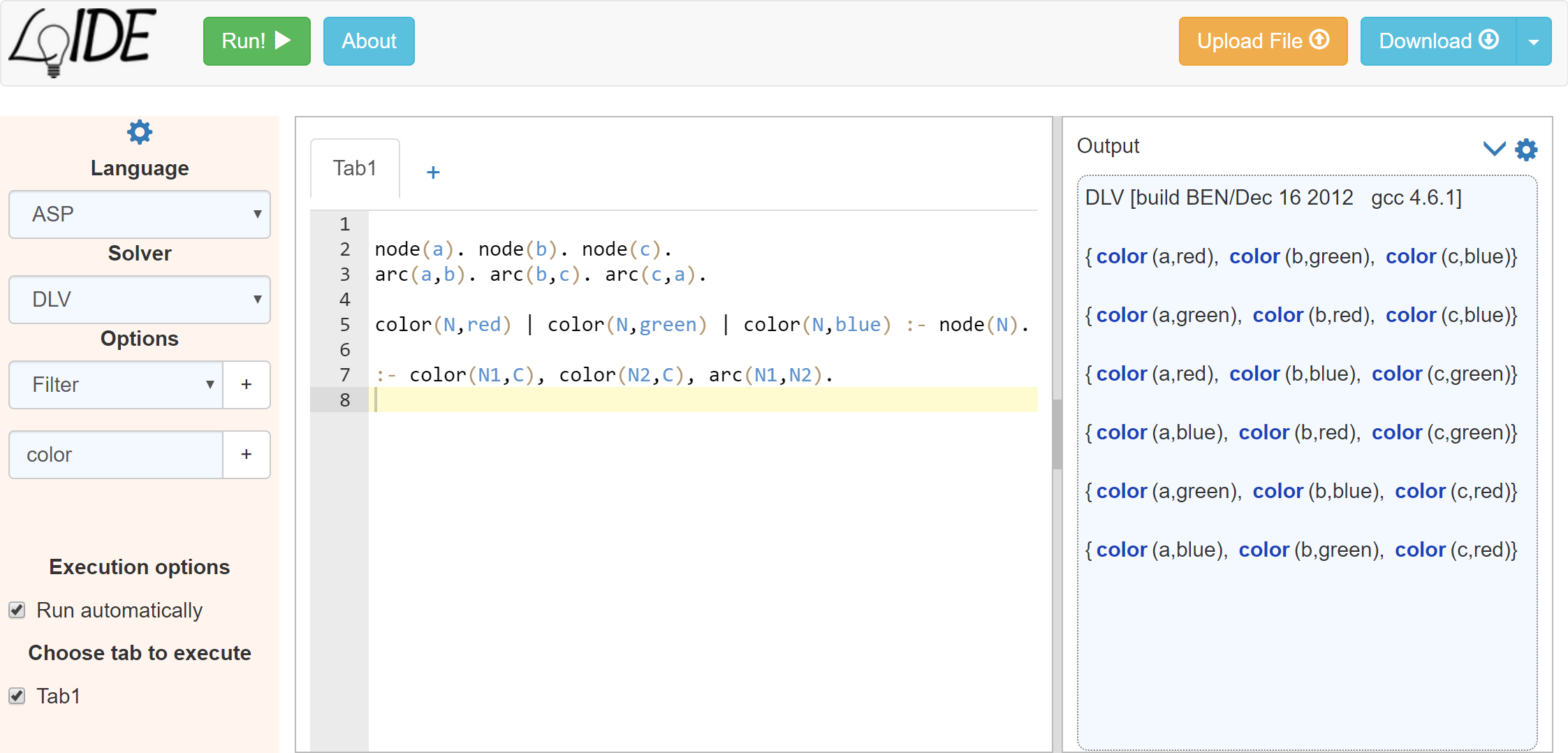The image size is (1568, 753).
Task: Click the Download button
Action: coord(1438,42)
